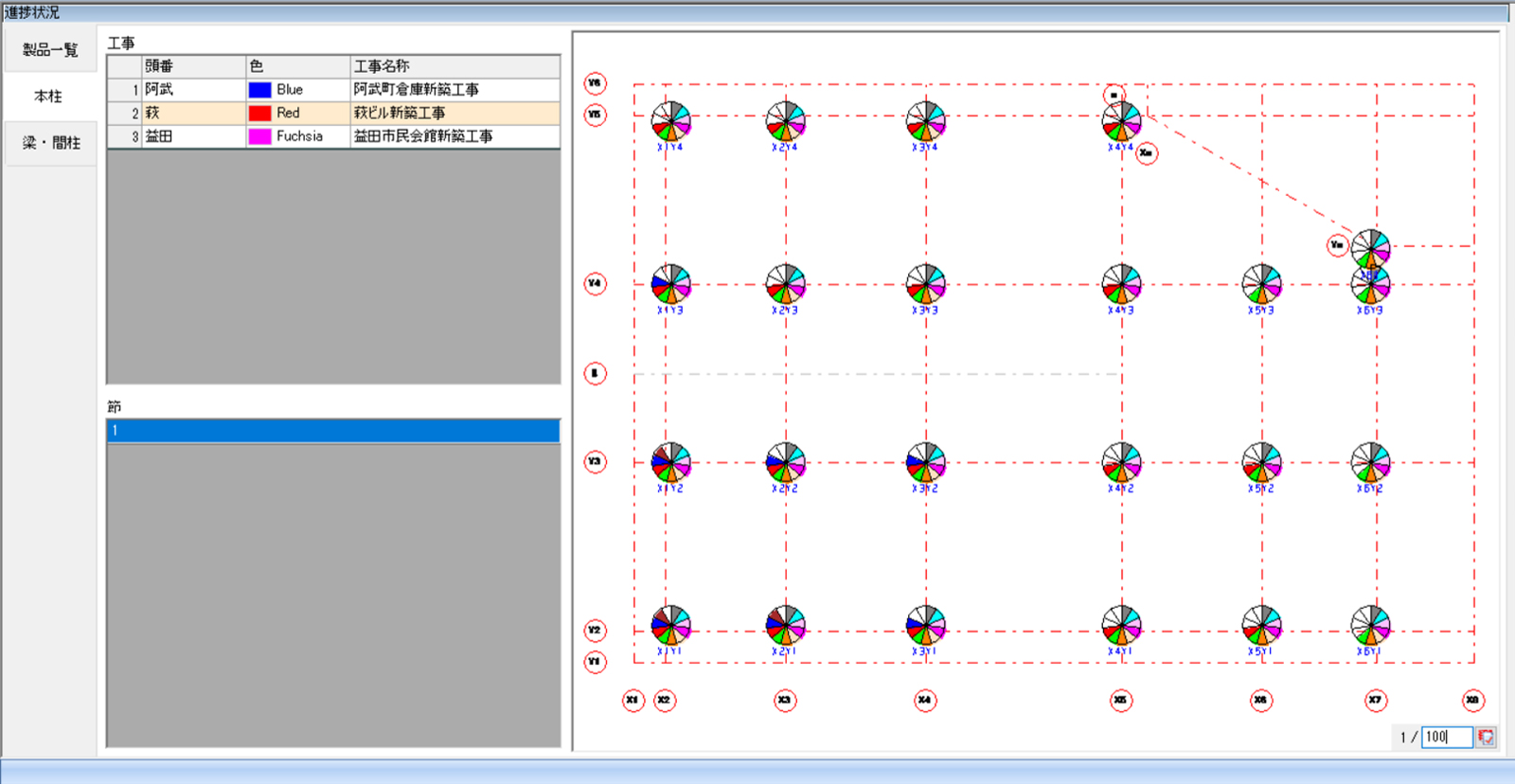Click grid axis marker Y4
The image size is (1515, 784).
click(x=595, y=283)
